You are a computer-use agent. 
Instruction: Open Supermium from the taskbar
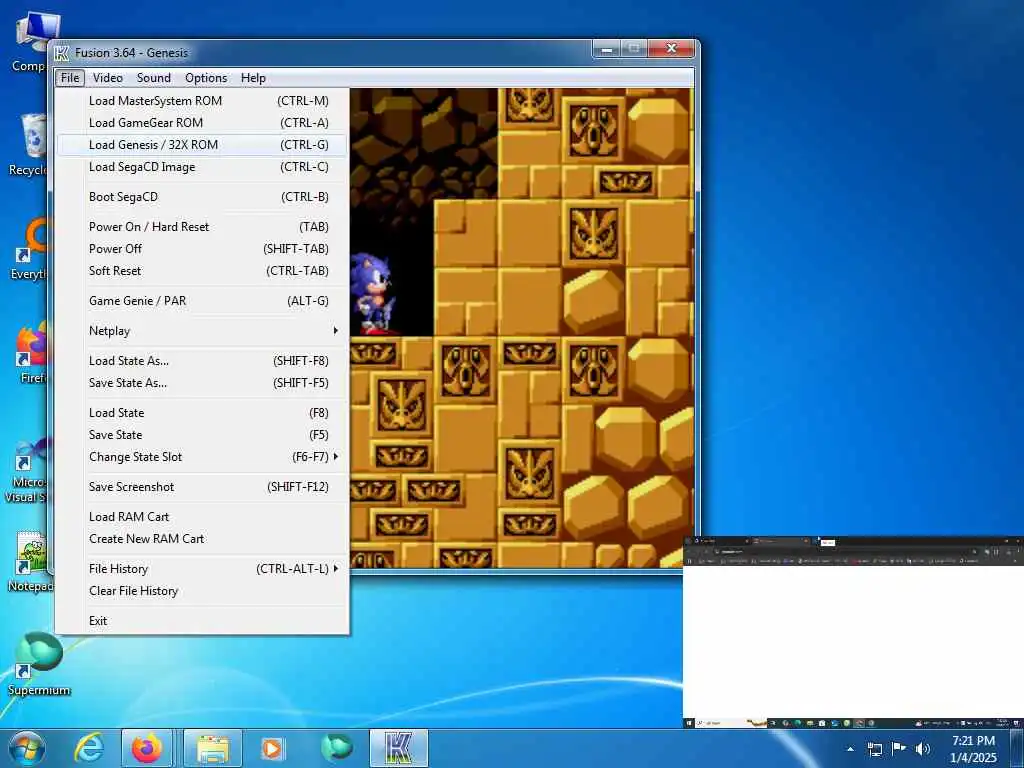coord(336,748)
